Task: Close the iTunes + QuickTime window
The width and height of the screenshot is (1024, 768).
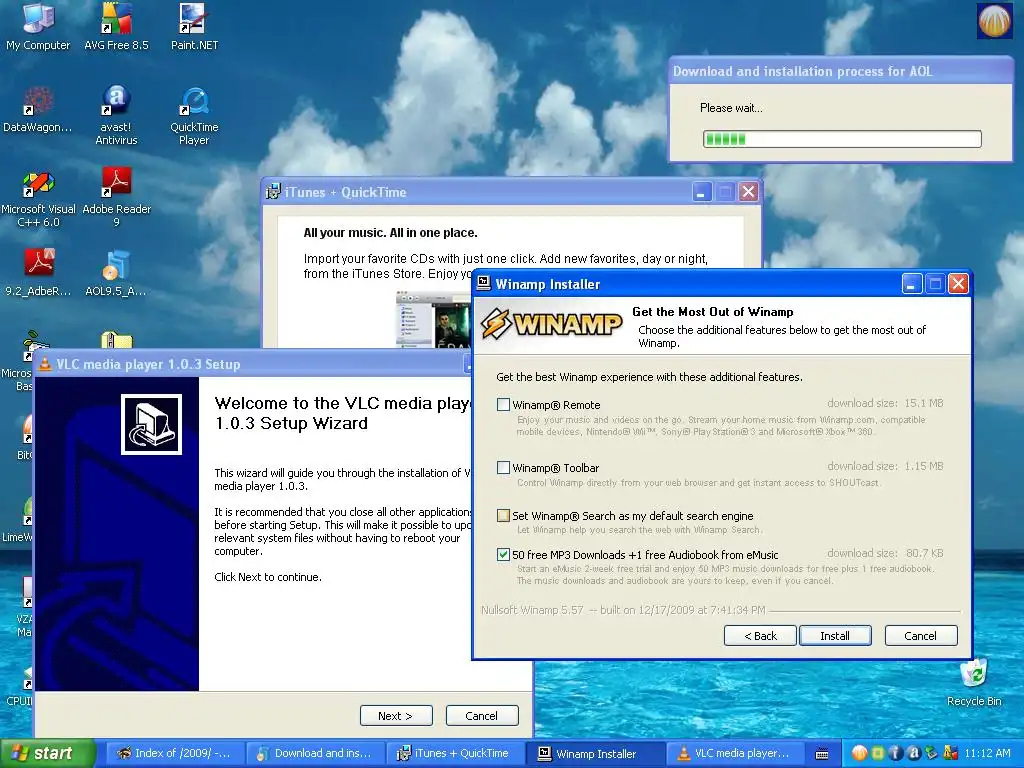Action: [x=748, y=192]
